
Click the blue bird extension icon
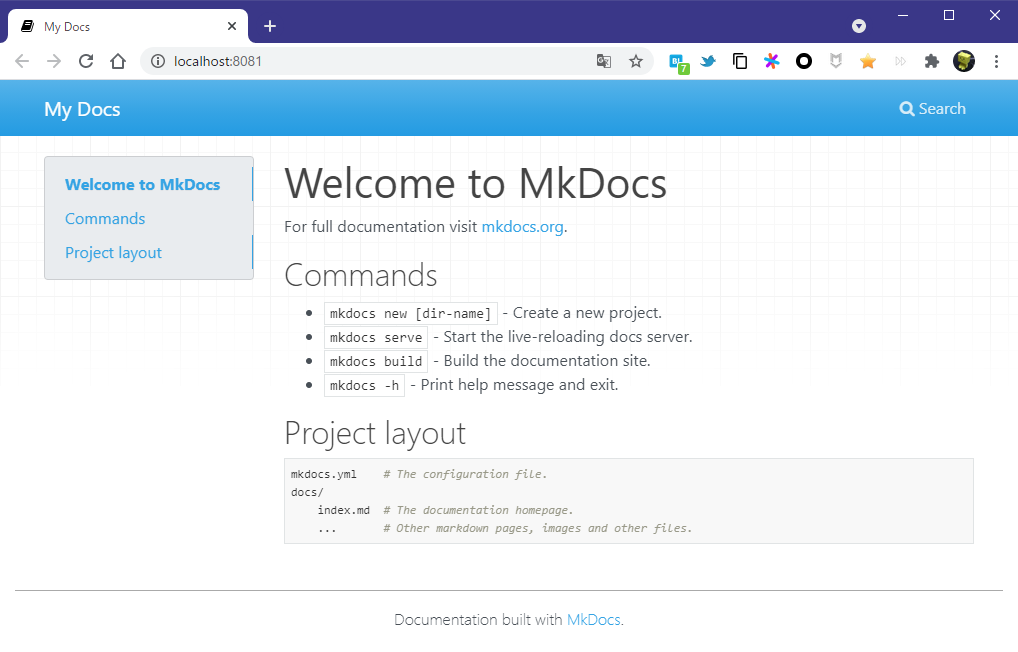(x=708, y=61)
